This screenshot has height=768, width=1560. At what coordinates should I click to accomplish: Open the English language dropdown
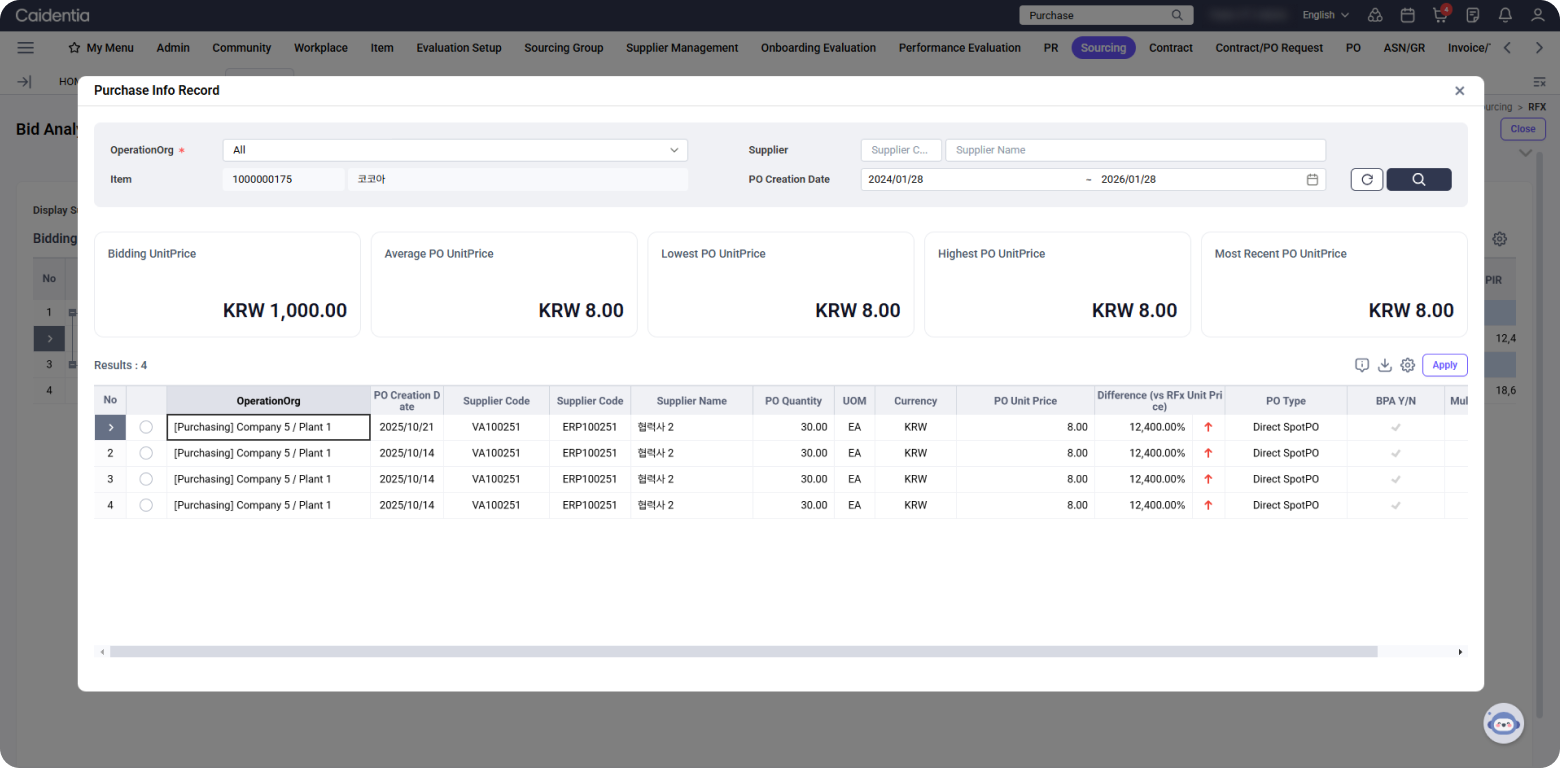pyautogui.click(x=1325, y=15)
